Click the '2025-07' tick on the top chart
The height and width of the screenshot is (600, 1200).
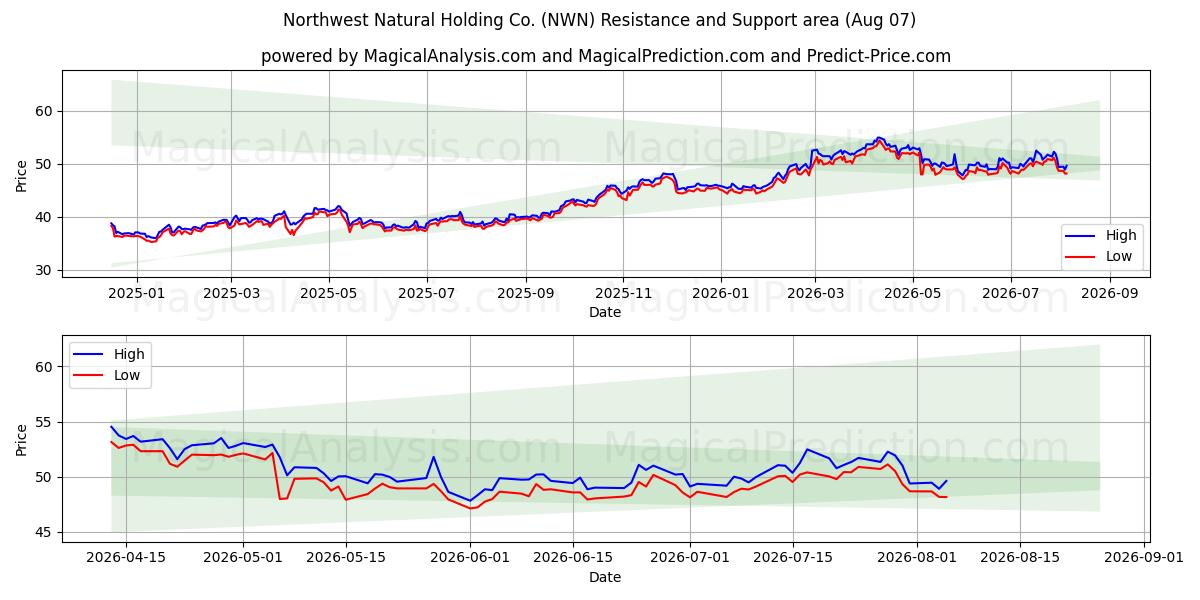pos(427,293)
